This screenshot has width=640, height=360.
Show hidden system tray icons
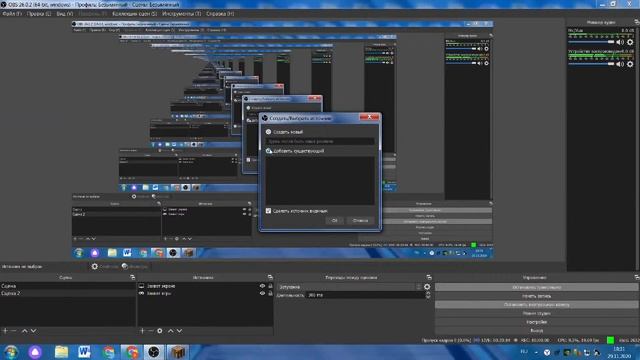(536, 352)
